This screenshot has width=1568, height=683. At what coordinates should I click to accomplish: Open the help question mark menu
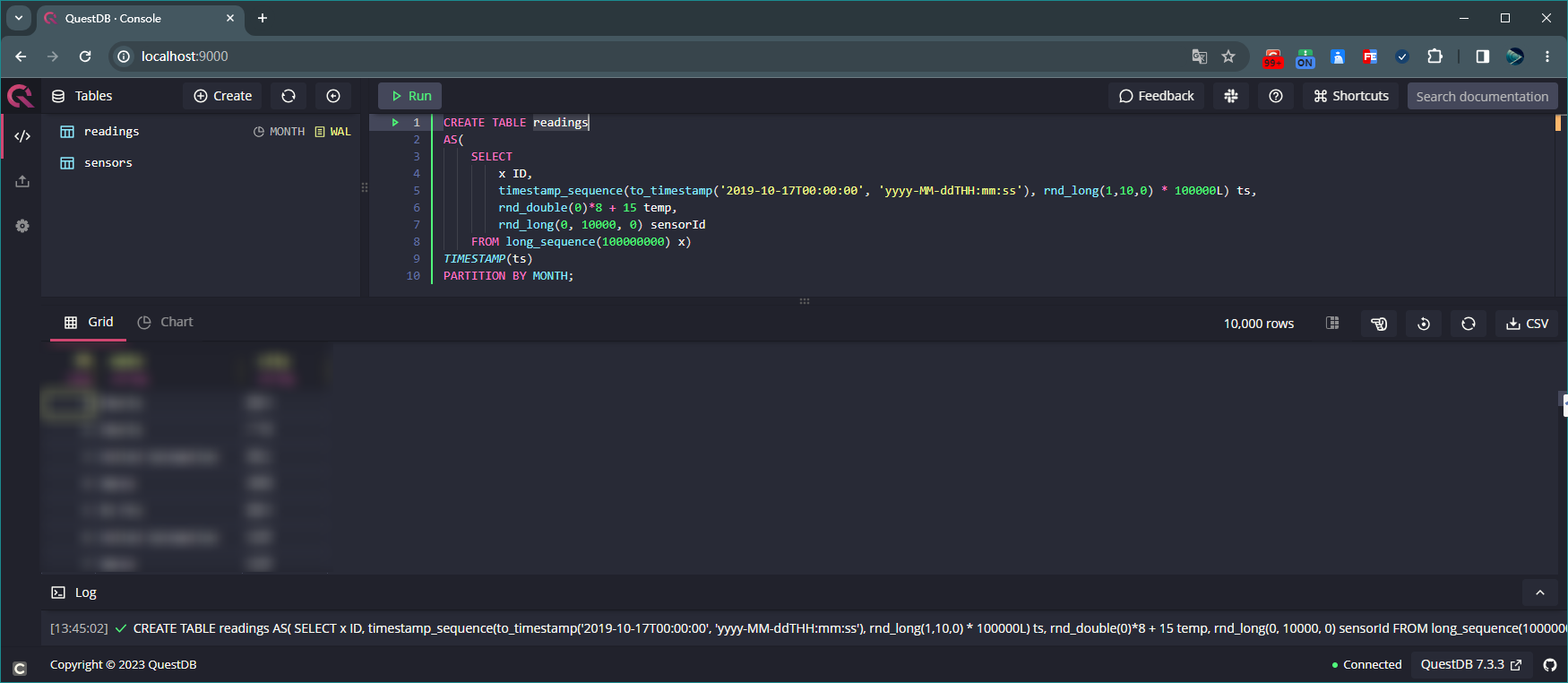pos(1276,96)
